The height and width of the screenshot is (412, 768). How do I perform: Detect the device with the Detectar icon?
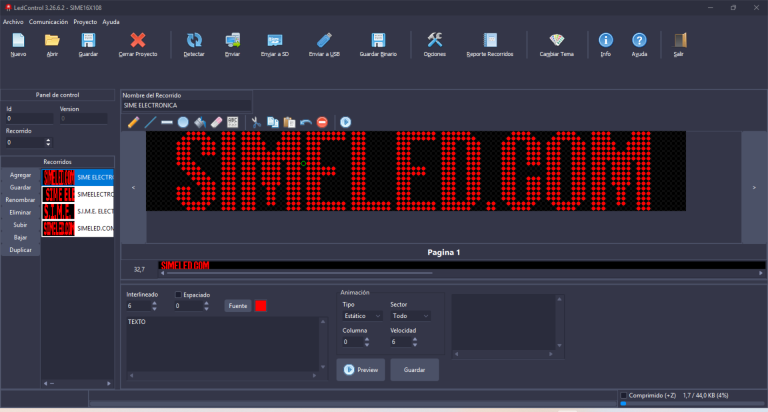point(194,40)
